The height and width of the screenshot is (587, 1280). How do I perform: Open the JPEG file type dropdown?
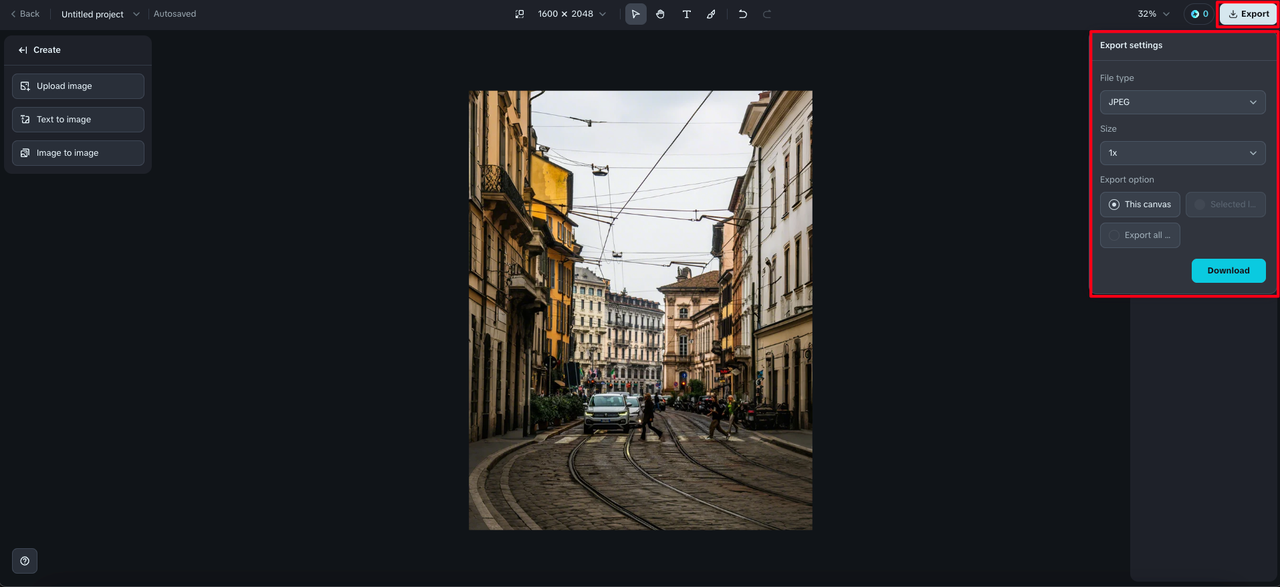tap(1182, 102)
